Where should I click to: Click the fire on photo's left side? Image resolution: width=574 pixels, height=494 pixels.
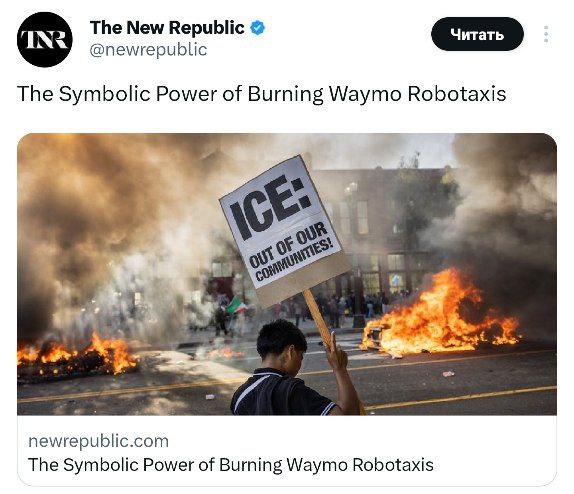[77, 356]
